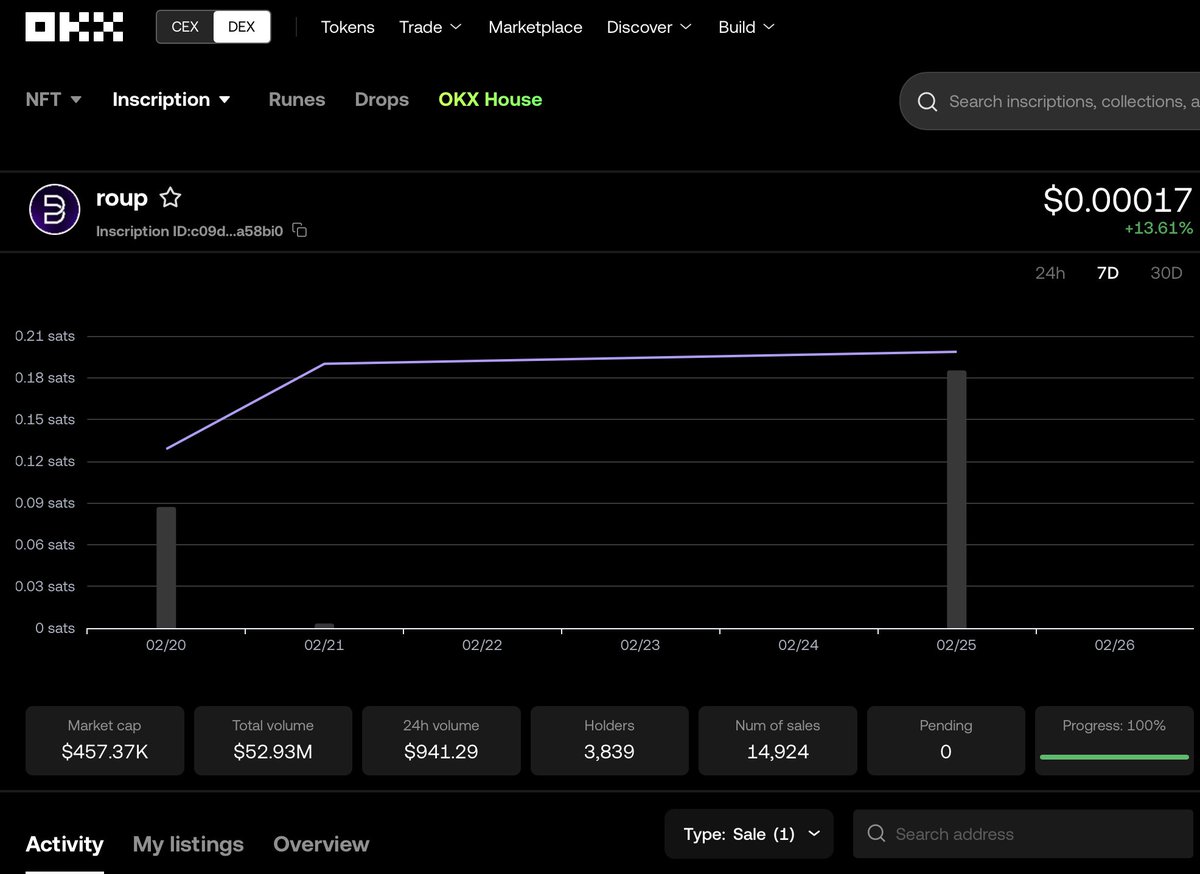Switch to CEX mode
This screenshot has width=1200, height=874.
click(x=185, y=27)
